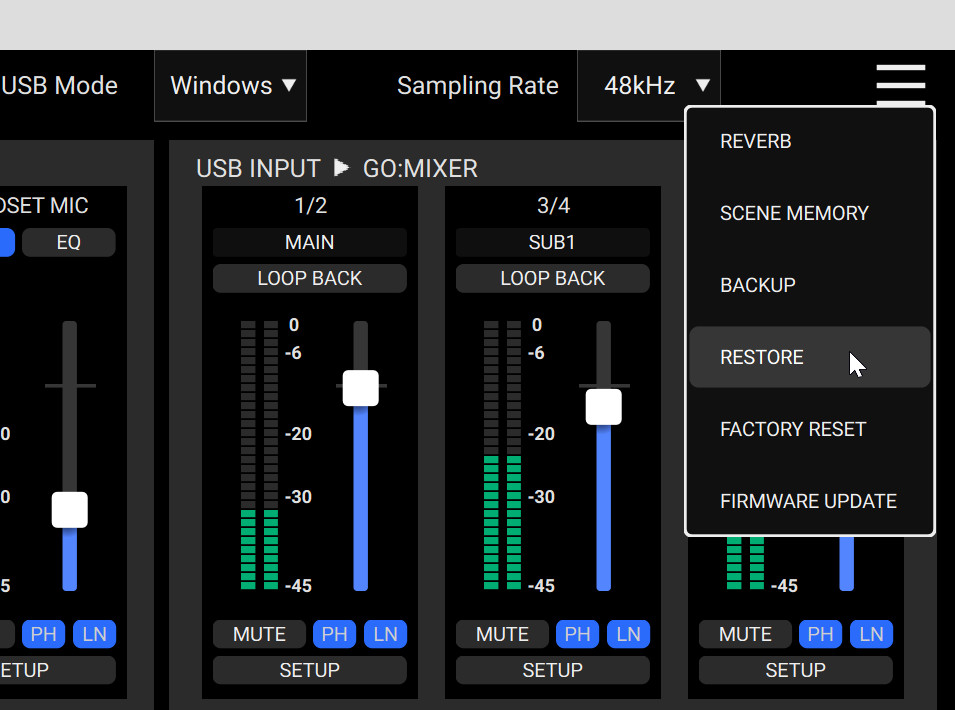The height and width of the screenshot is (710, 955).
Task: Click the play arrow beside USB INPUT
Action: pos(342,168)
